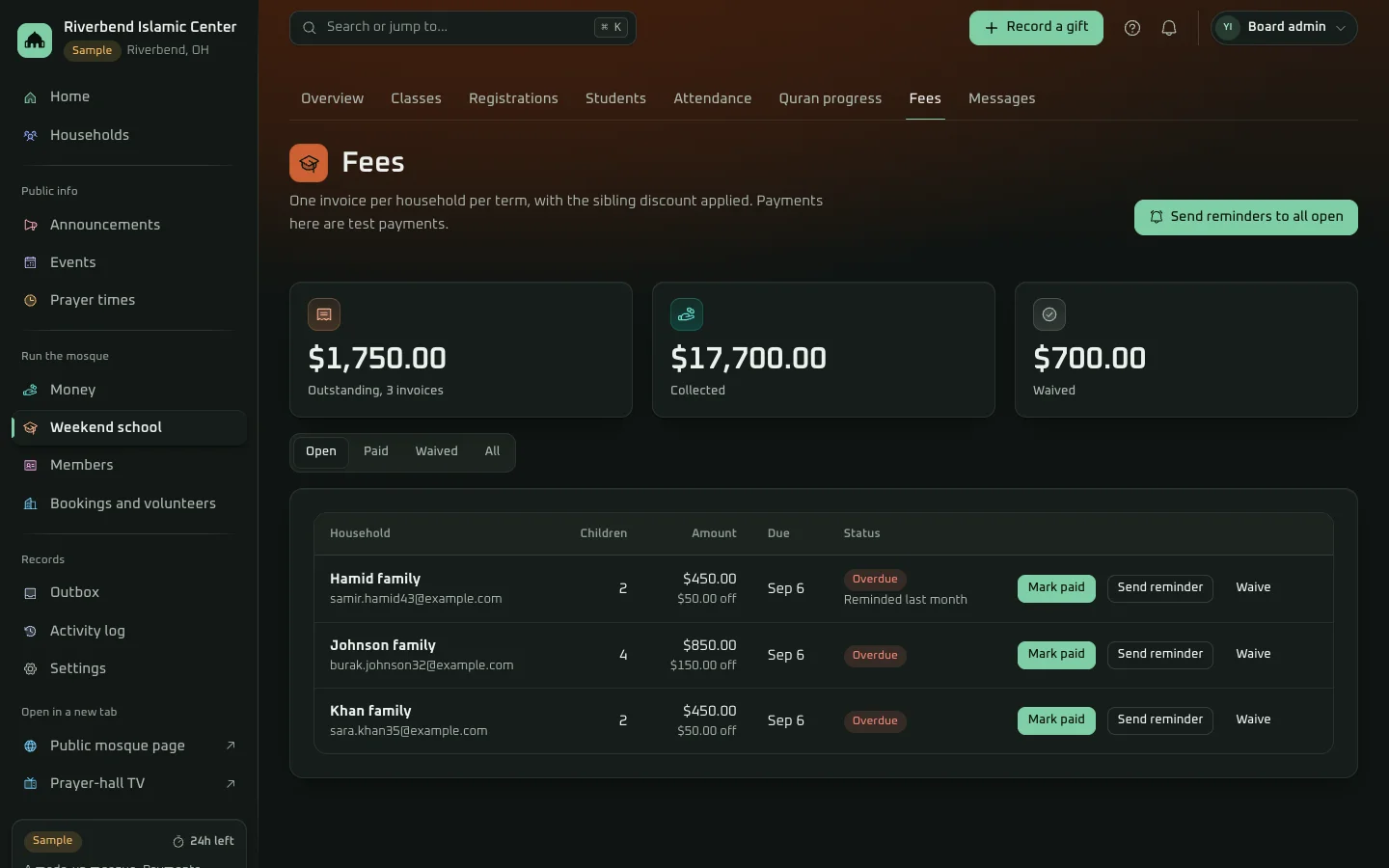Waive the Hamid family invoice
The width and height of the screenshot is (1389, 868).
(1253, 588)
